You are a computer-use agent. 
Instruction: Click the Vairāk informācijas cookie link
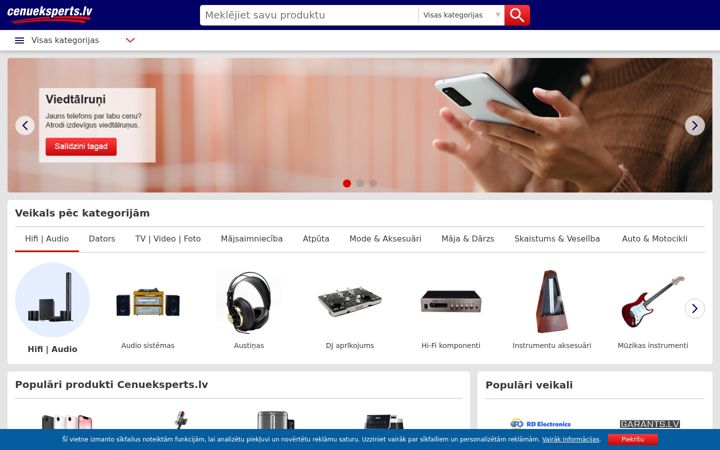click(x=571, y=439)
